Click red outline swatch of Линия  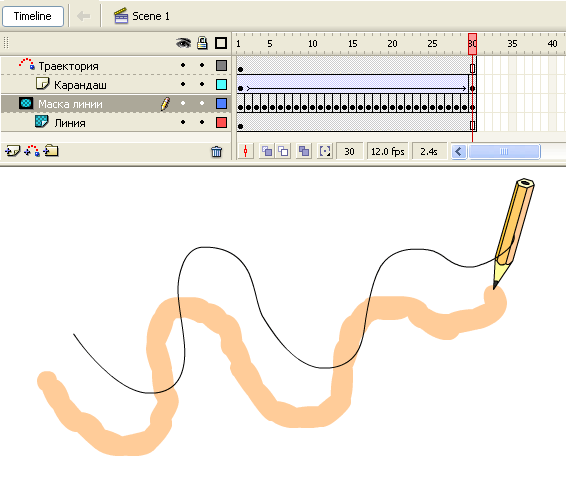221,122
